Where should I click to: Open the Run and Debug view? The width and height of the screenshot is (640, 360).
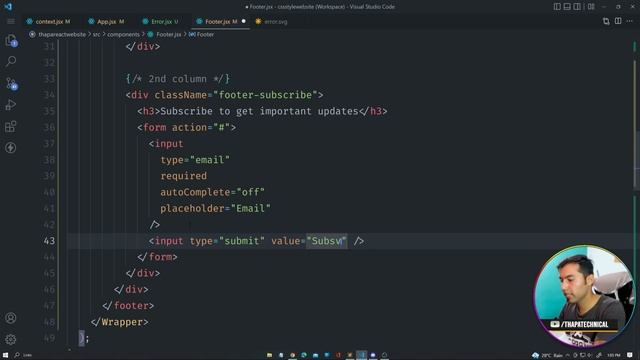click(x=11, y=105)
